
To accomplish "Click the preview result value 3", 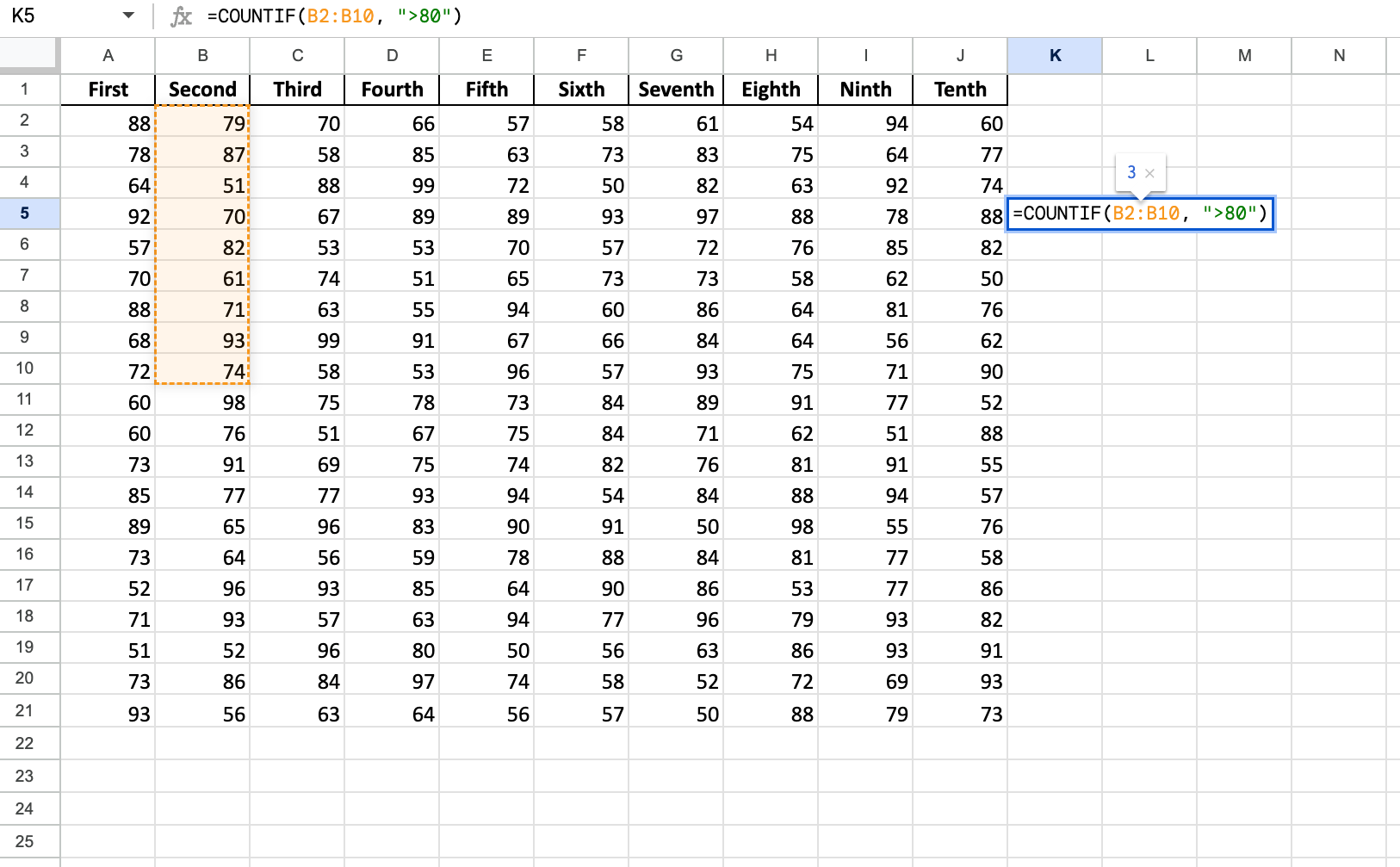I will pyautogui.click(x=1131, y=172).
